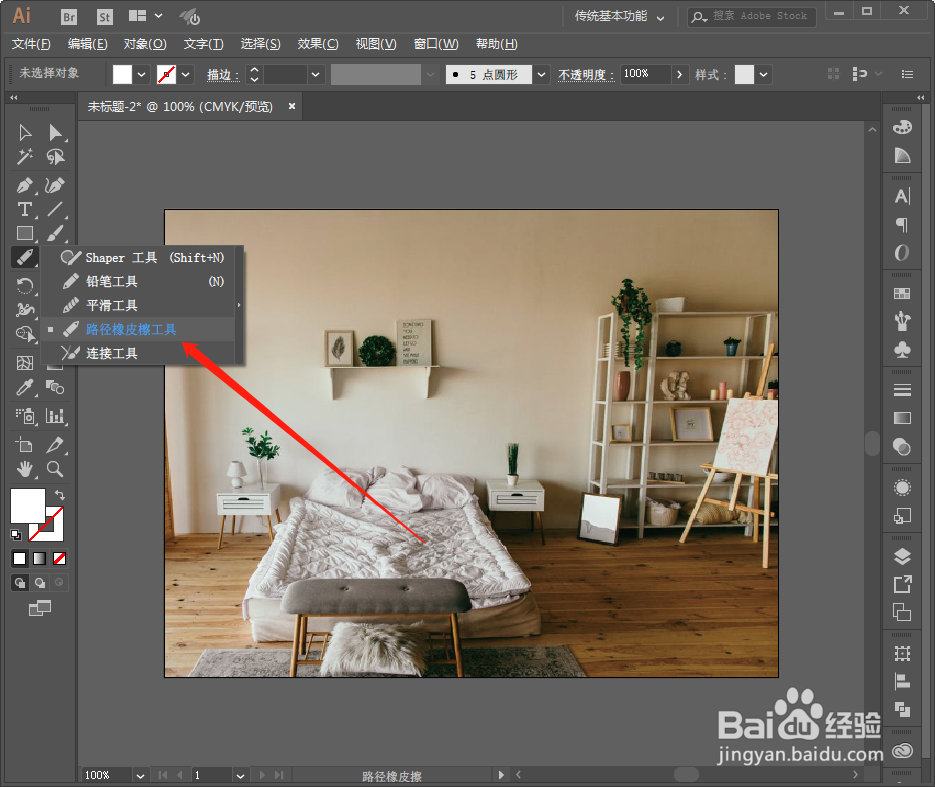935x787 pixels.
Task: Open the Layers panel icon
Action: (902, 556)
